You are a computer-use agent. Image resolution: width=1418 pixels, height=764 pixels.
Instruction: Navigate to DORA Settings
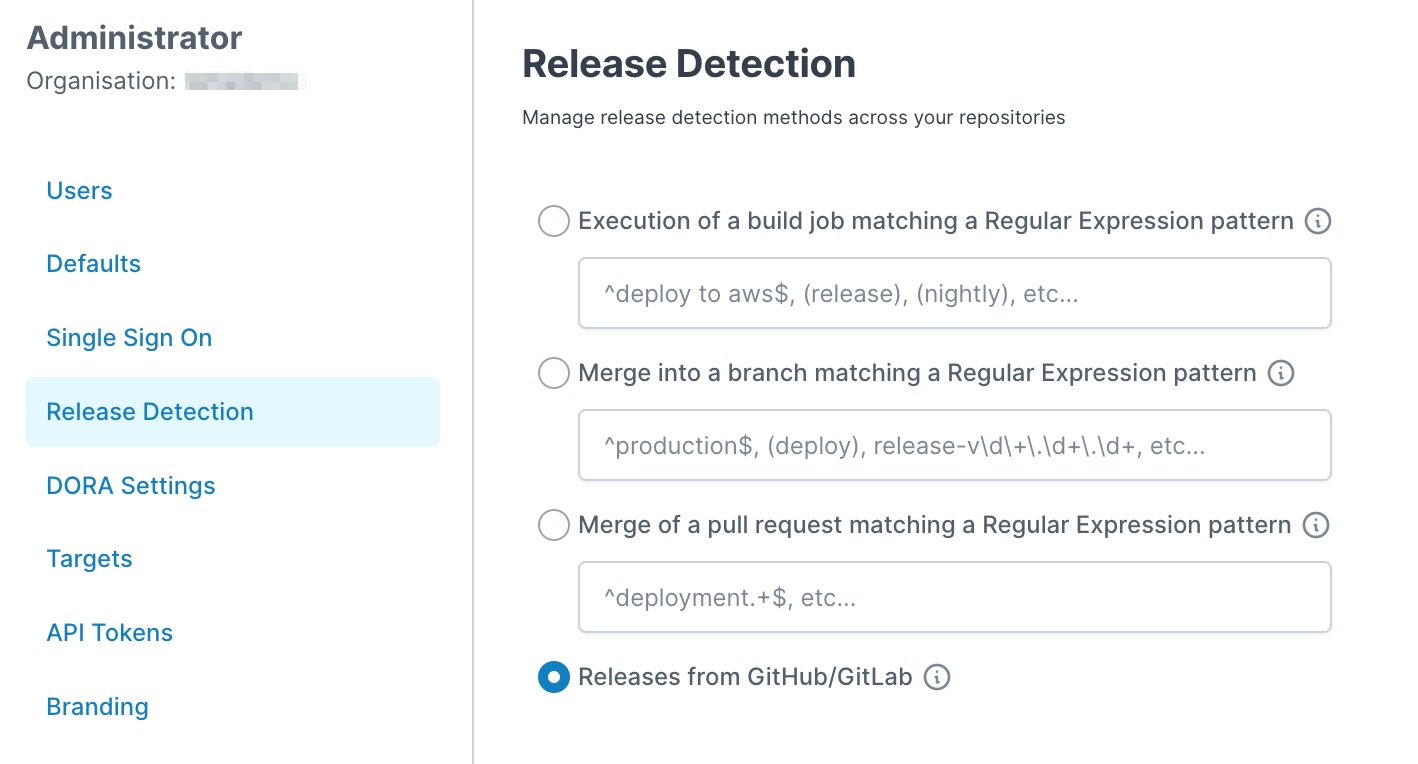(131, 486)
